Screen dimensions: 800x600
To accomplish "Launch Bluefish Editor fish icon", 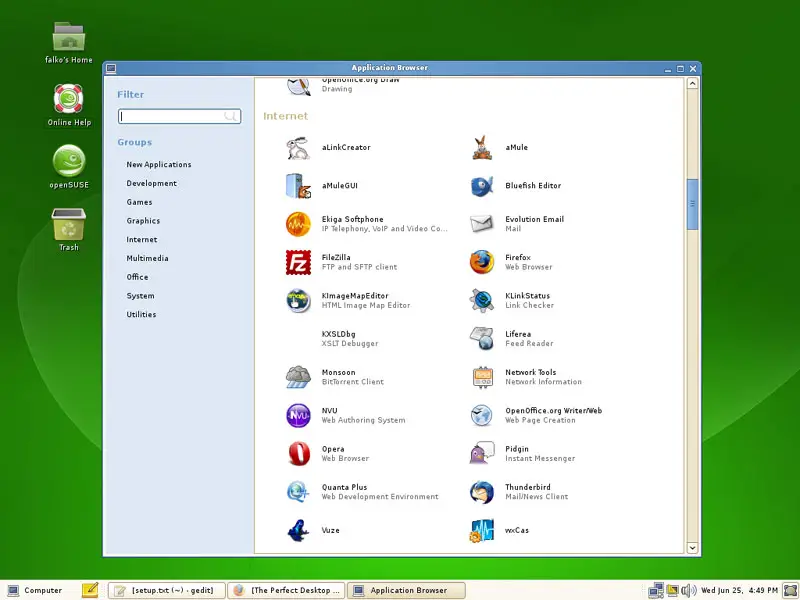I will (x=482, y=186).
